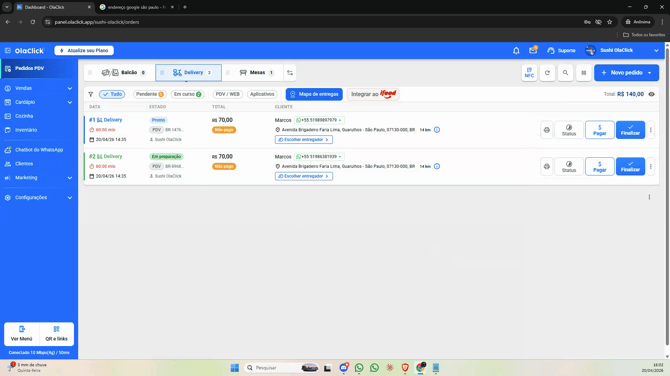Switch to grid view layout
This screenshot has width=670, height=376.
tap(584, 73)
